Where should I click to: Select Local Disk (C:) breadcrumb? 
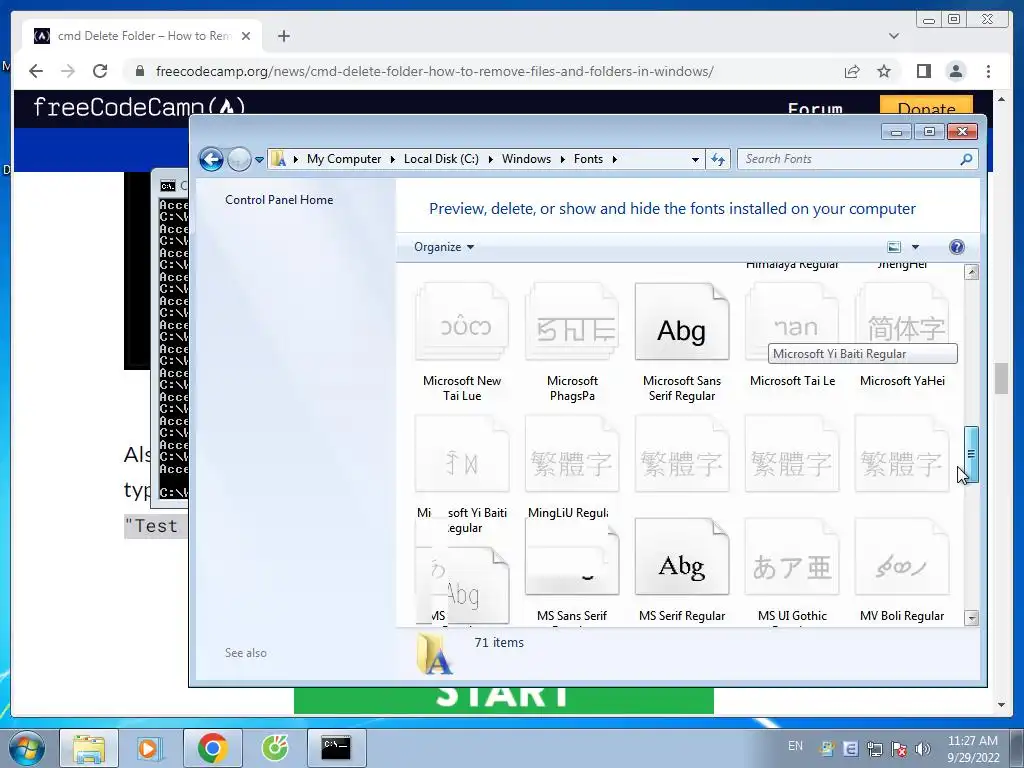(441, 159)
